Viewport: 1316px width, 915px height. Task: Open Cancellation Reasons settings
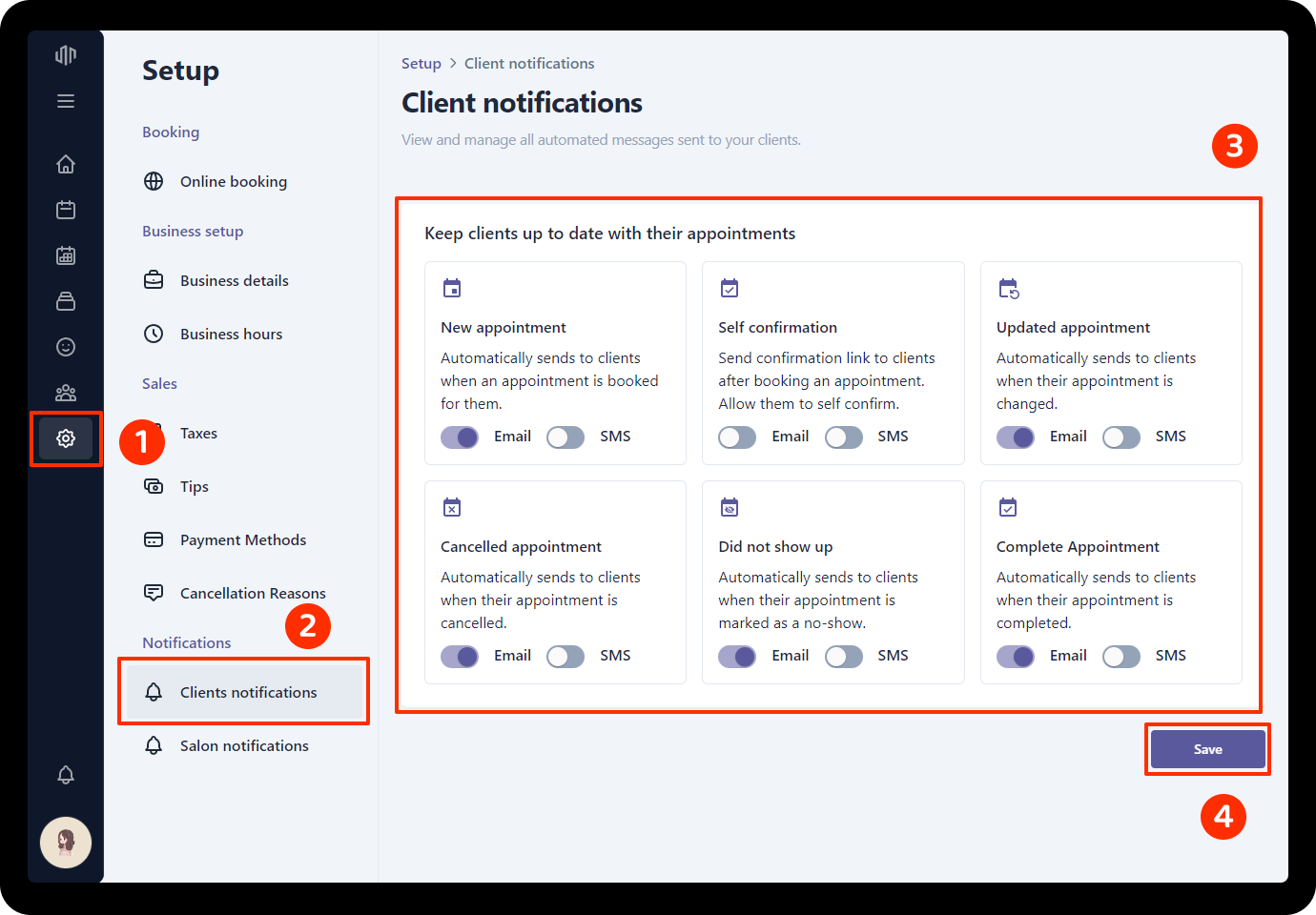pos(252,593)
